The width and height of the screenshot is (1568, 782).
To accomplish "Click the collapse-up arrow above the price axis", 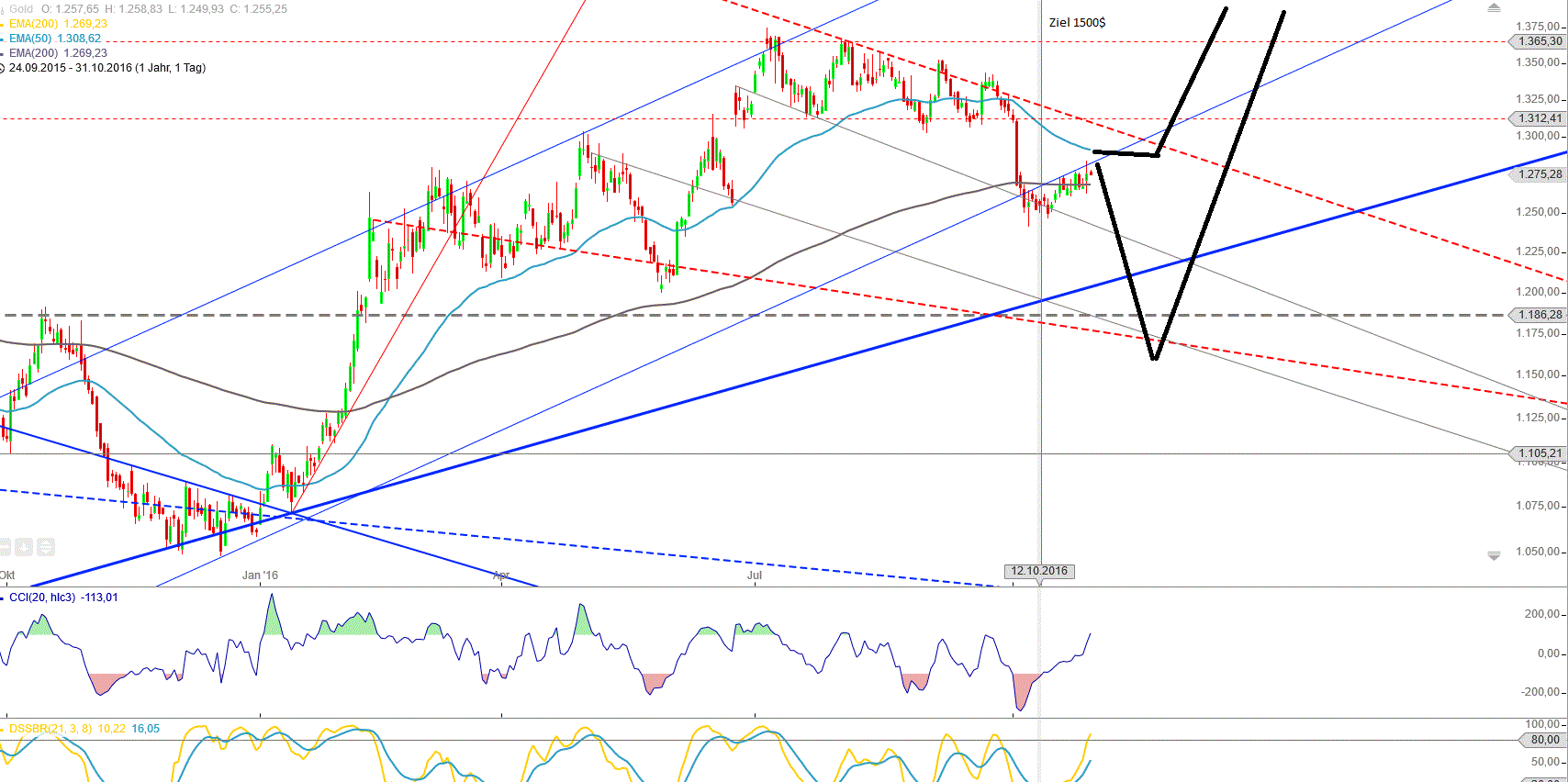I will click(x=1494, y=8).
